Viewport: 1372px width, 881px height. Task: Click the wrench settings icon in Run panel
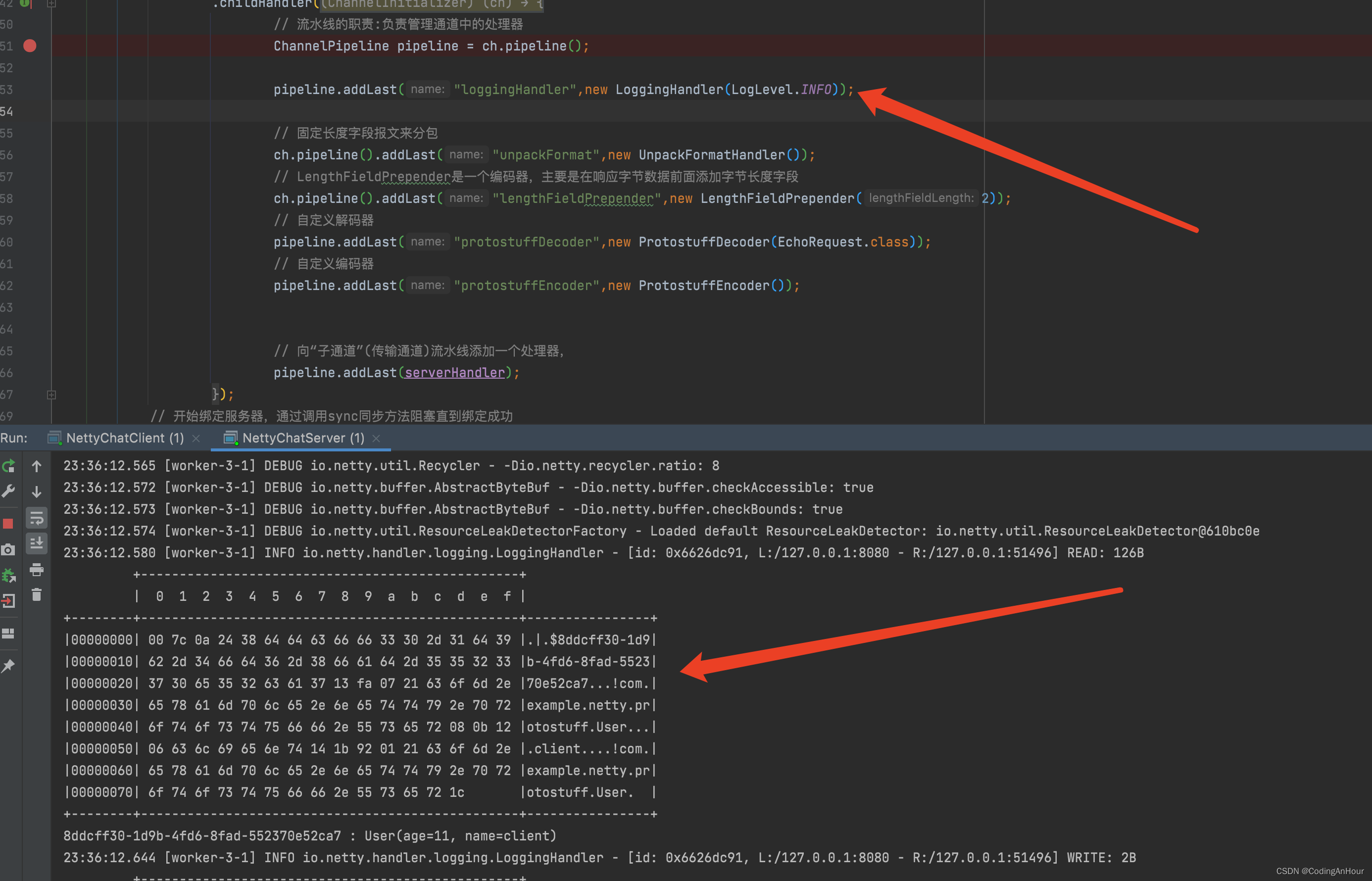[8, 491]
